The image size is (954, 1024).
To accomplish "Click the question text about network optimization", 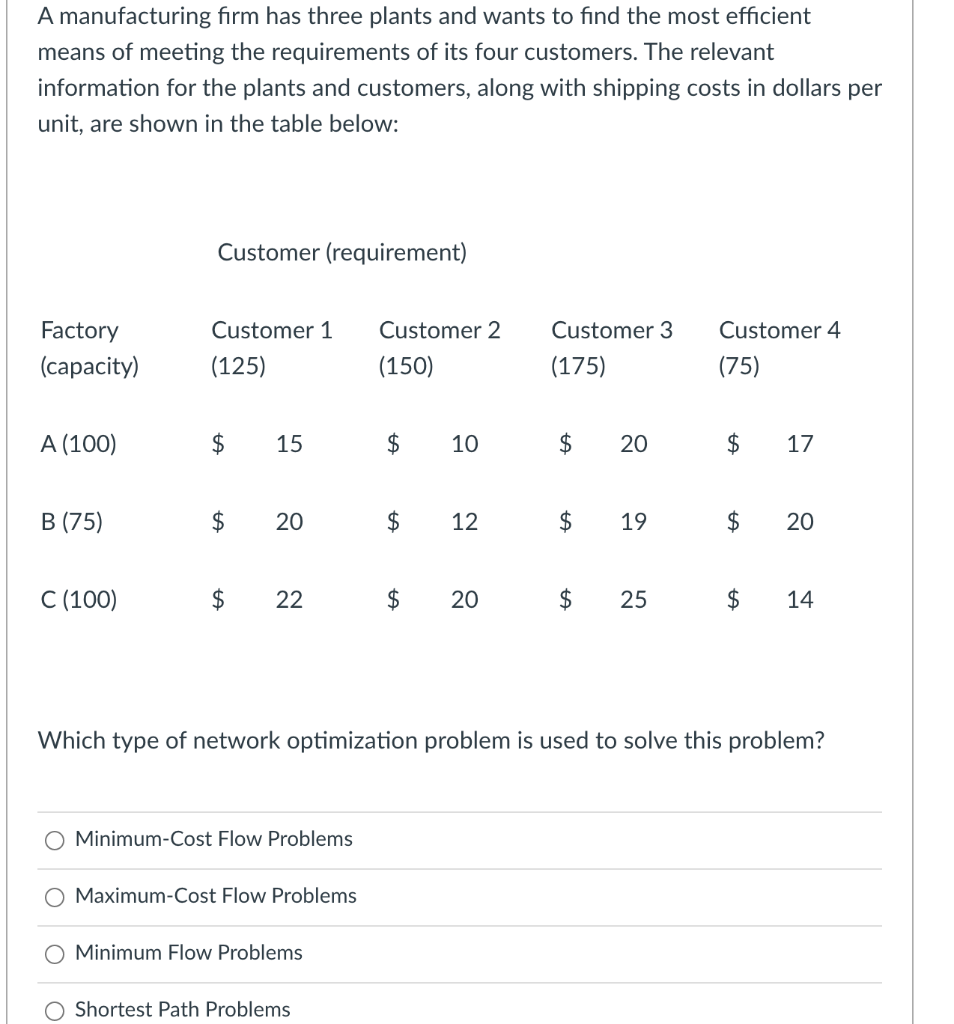I will coord(430,741).
